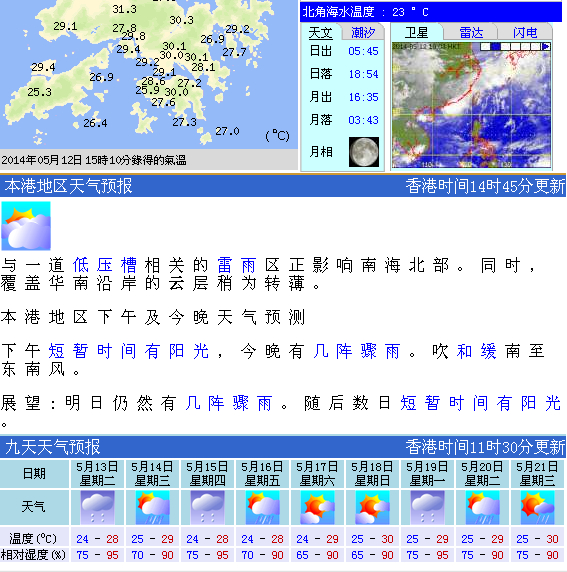Click the 相对湿度 (%) row label

click(x=33, y=555)
